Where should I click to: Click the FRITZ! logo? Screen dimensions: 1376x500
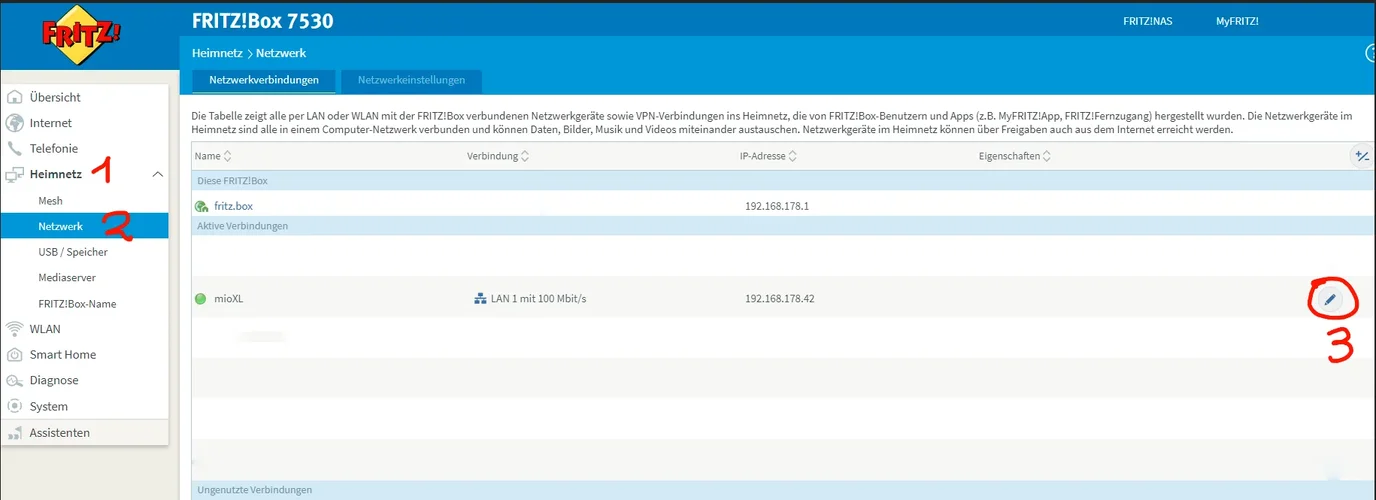click(x=82, y=37)
